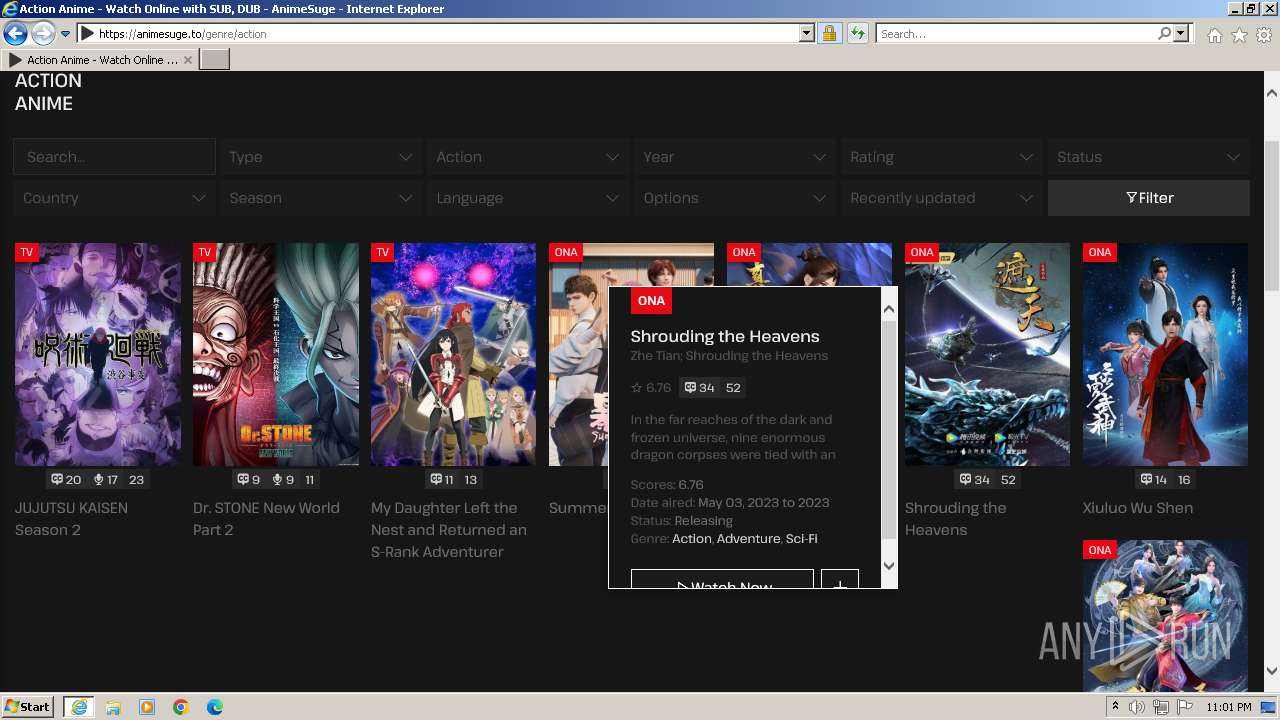
Task: Expand the Country filter dropdown
Action: coord(114,198)
